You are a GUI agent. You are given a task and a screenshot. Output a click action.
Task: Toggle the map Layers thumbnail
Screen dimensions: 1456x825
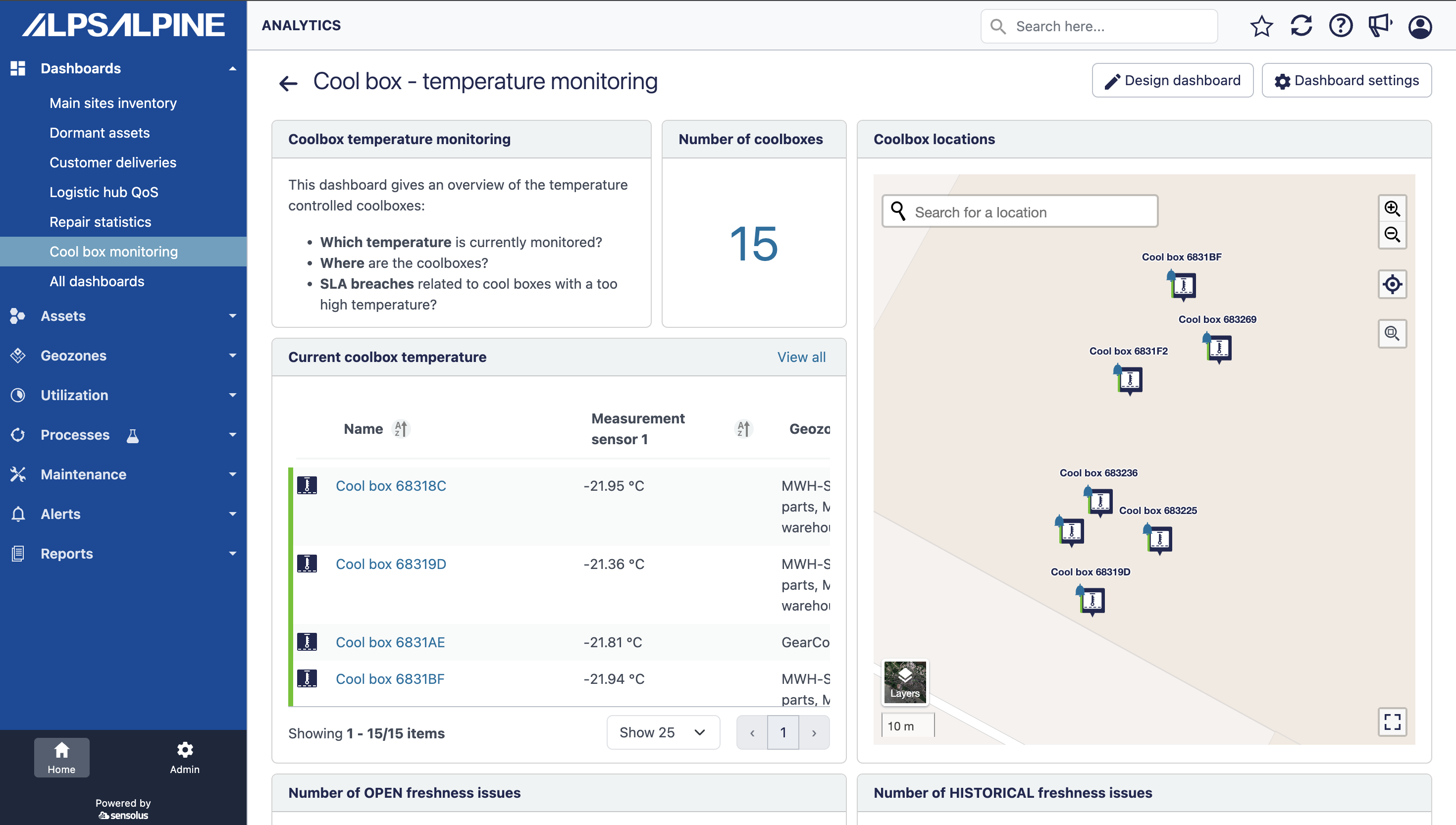point(905,682)
